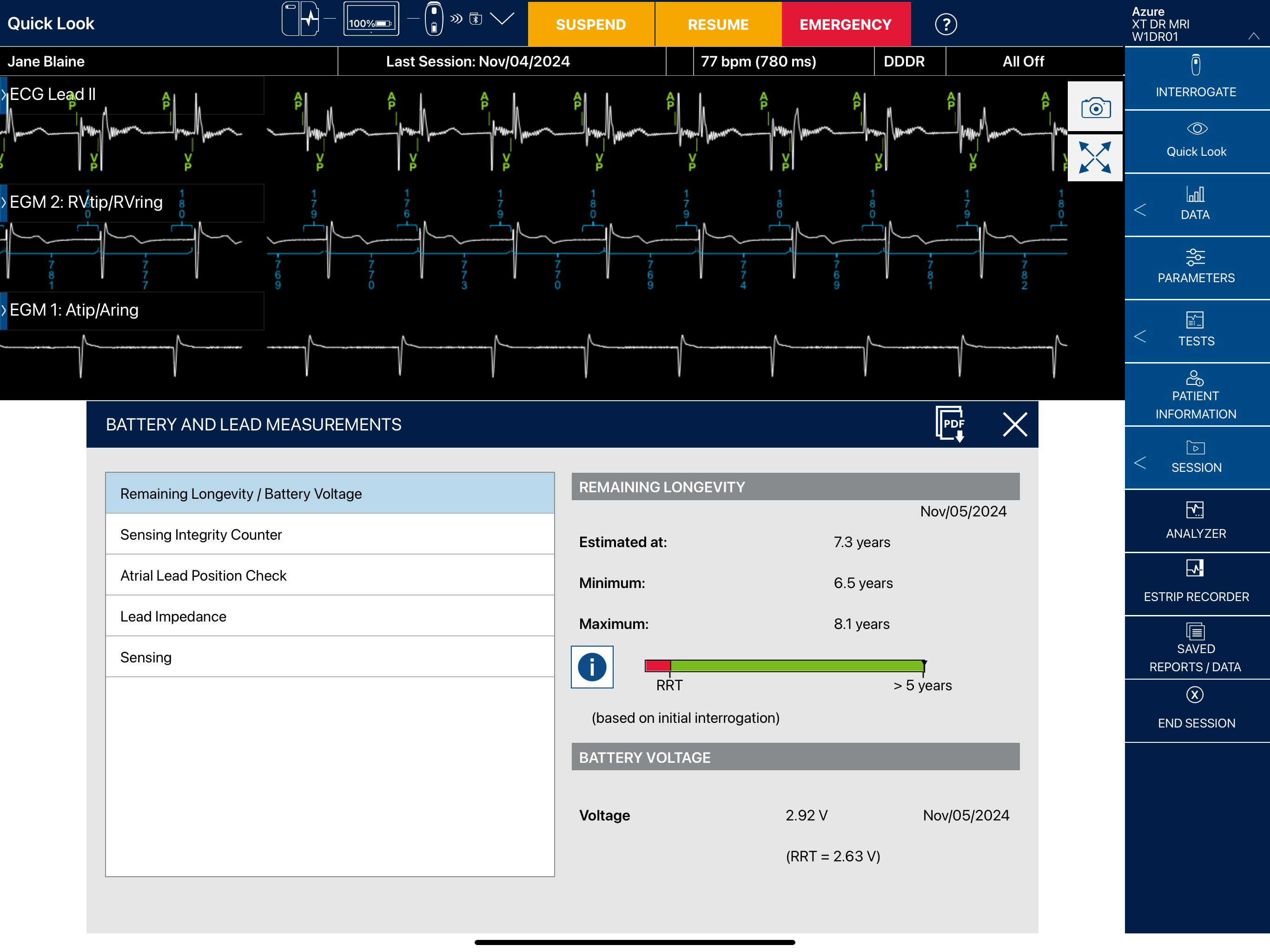Open the help question mark
The height and width of the screenshot is (952, 1270).
click(946, 24)
